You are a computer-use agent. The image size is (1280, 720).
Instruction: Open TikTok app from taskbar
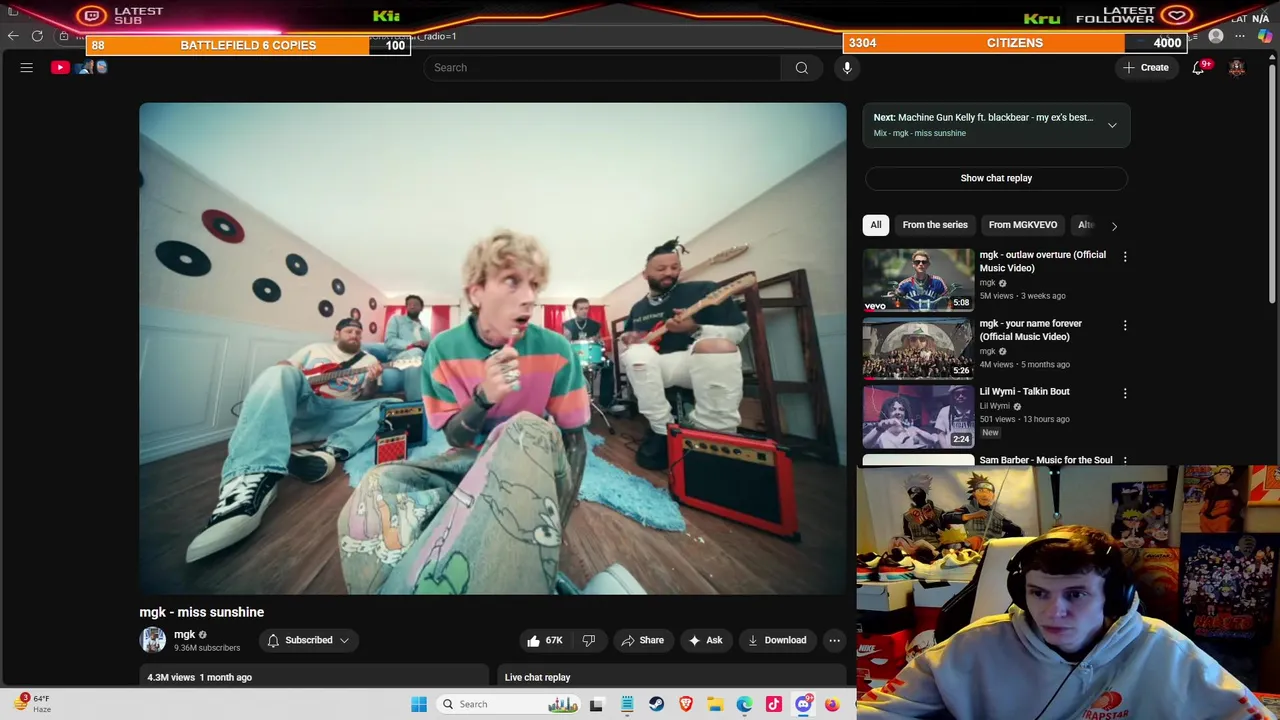click(x=774, y=704)
